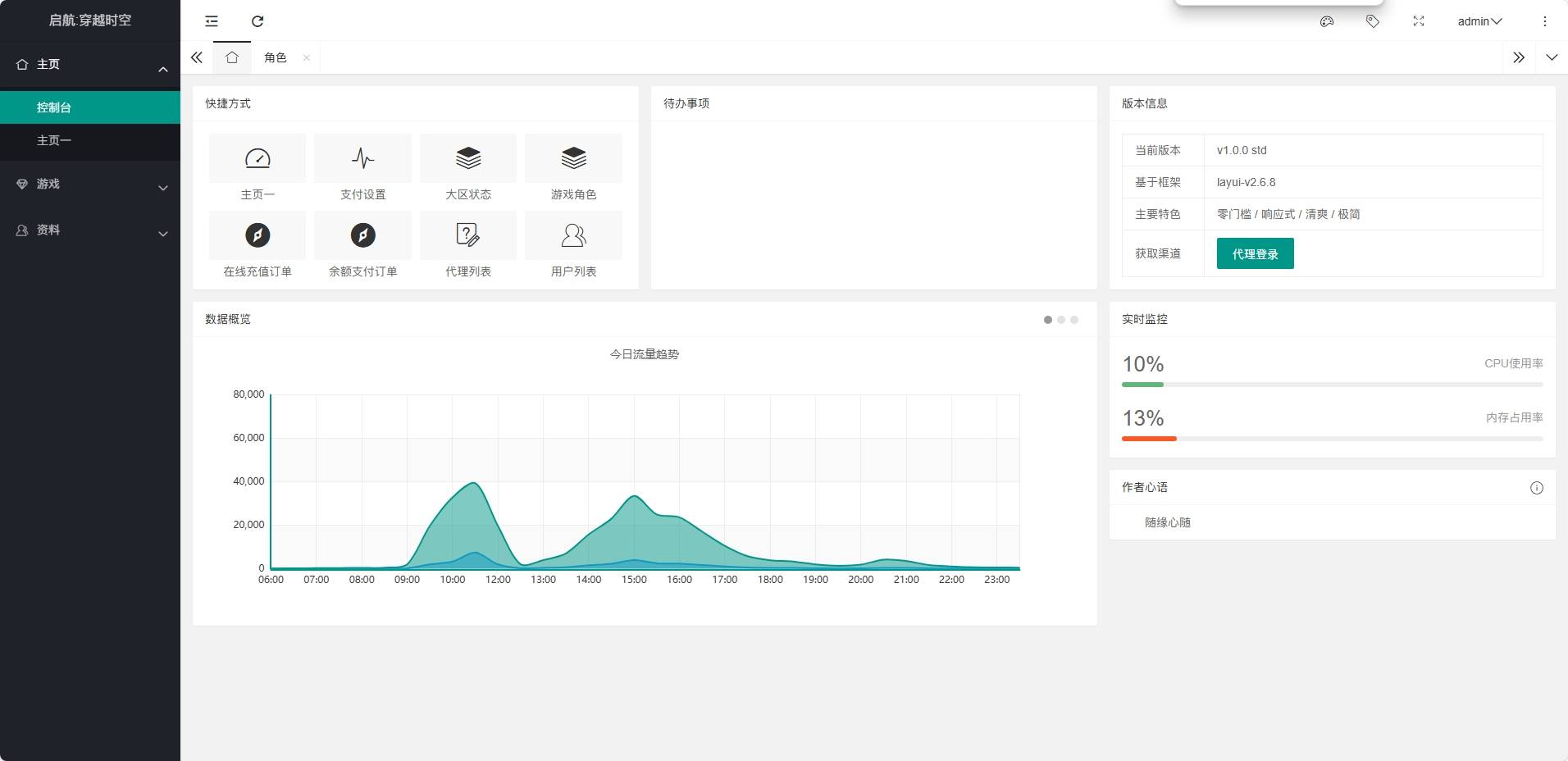Expand the 资料 sidebar menu

click(90, 230)
